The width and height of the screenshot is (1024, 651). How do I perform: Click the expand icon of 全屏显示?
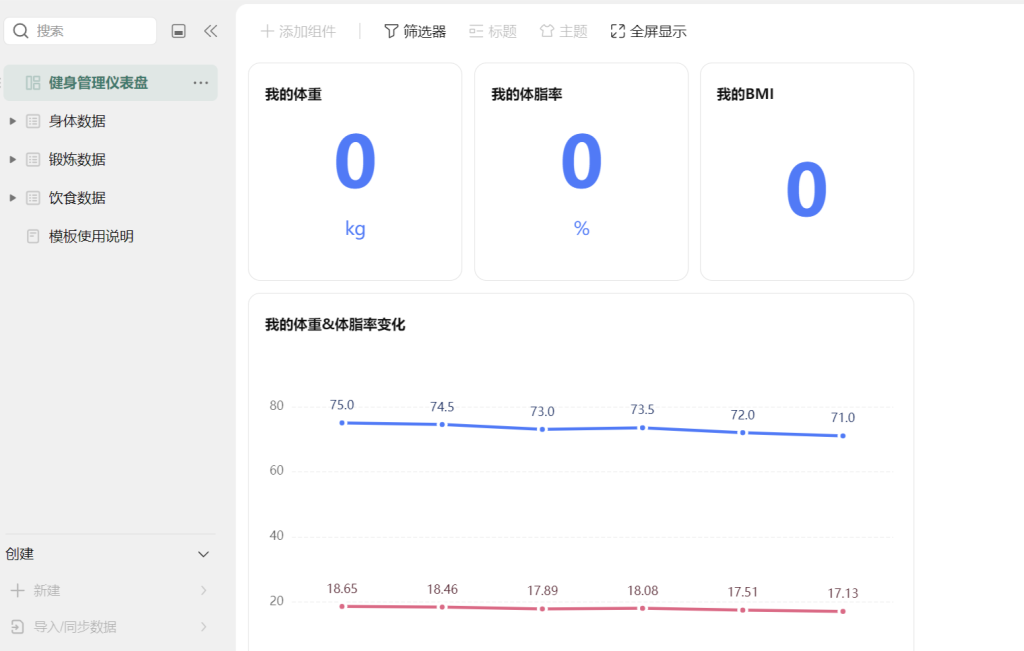(617, 31)
